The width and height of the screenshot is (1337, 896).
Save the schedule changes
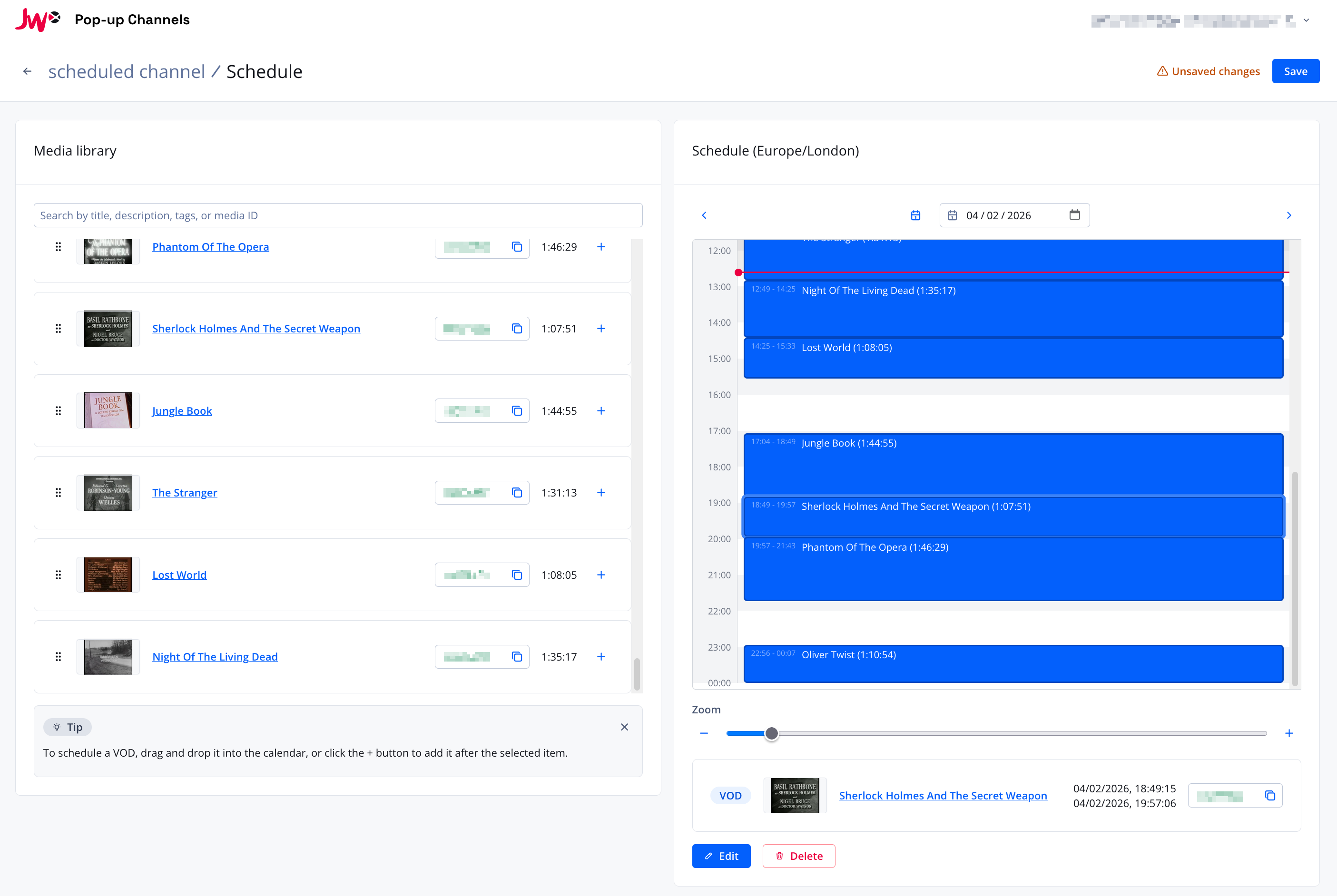[x=1295, y=71]
